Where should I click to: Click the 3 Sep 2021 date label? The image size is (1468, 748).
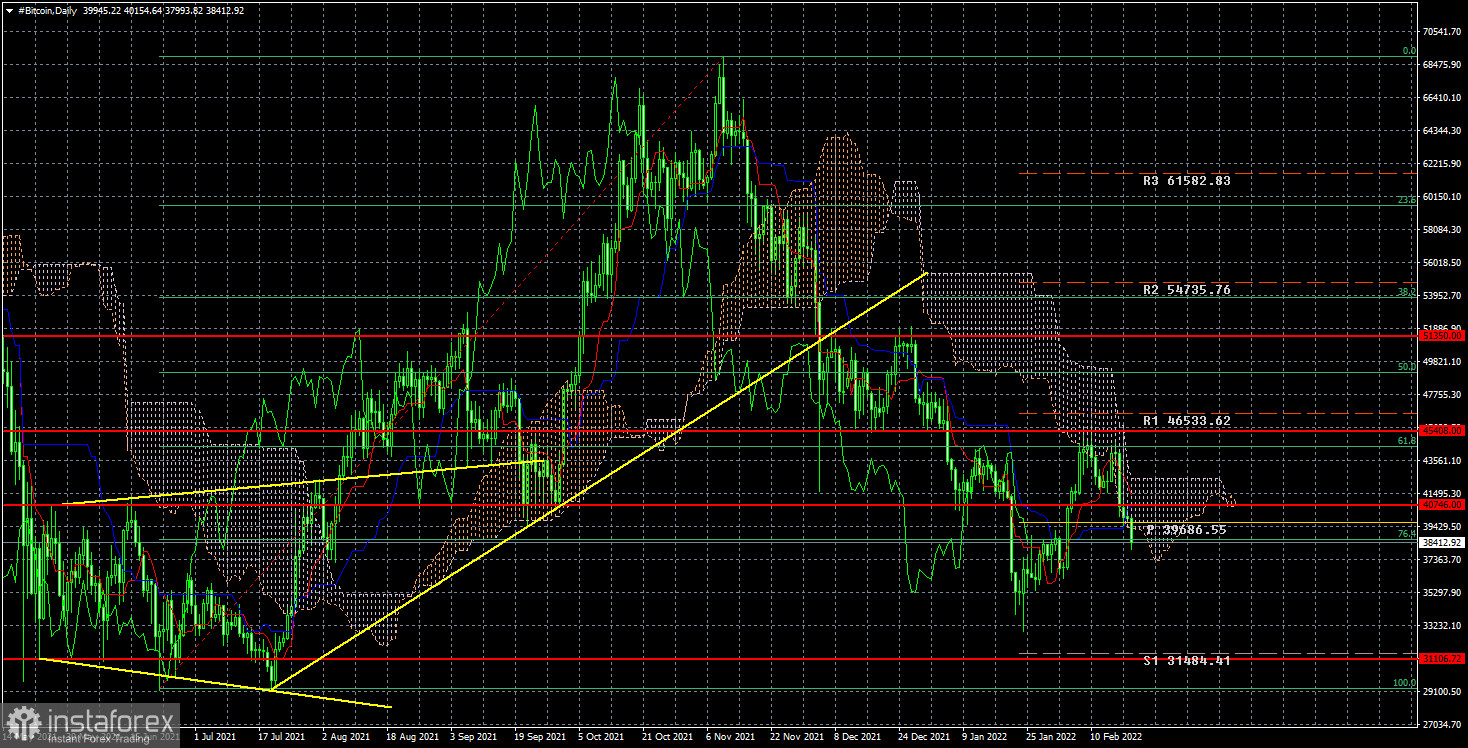coord(474,736)
